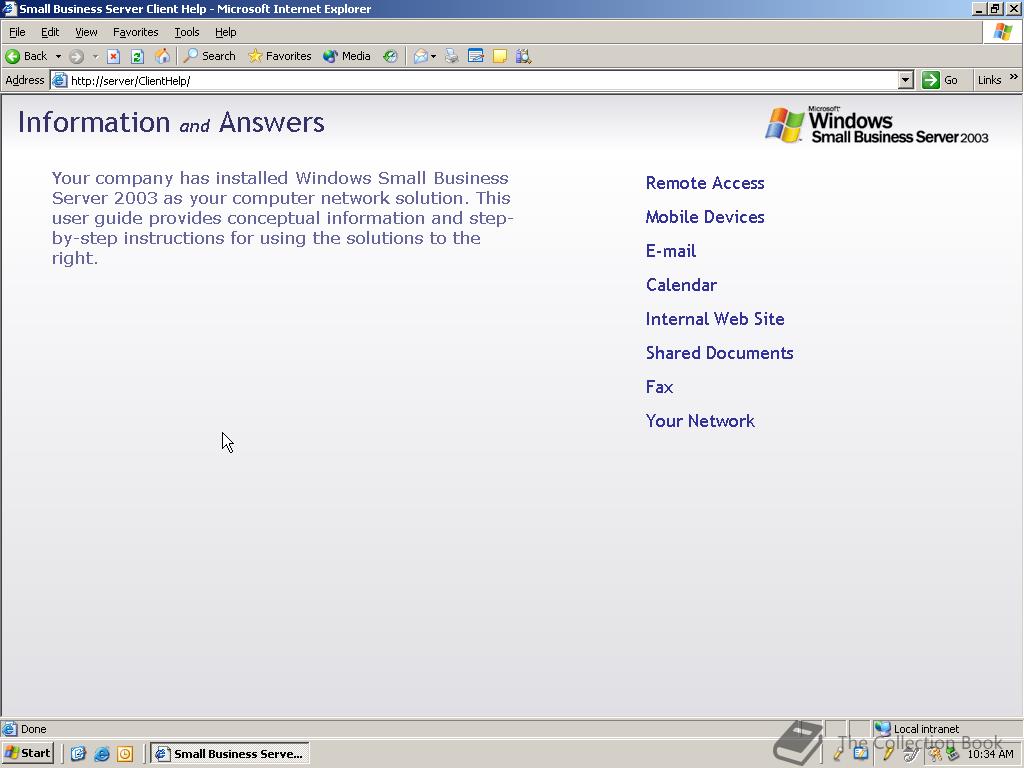Open the Forward history dropdown arrow
This screenshot has height=768, width=1024.
95,56
